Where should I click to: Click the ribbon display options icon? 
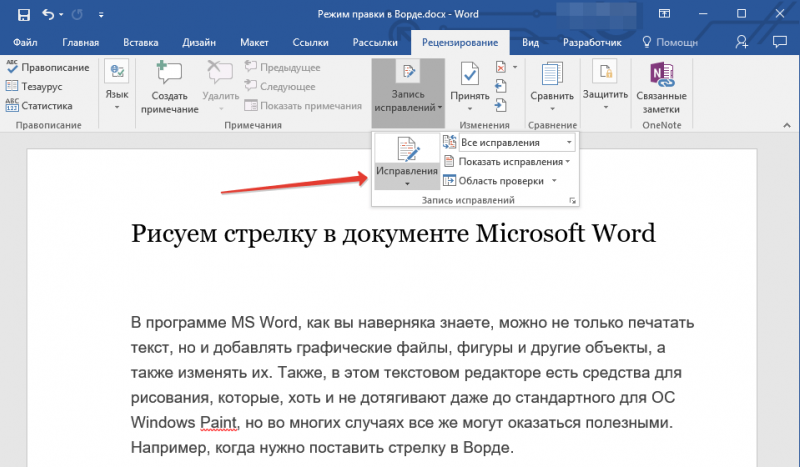[x=664, y=14]
